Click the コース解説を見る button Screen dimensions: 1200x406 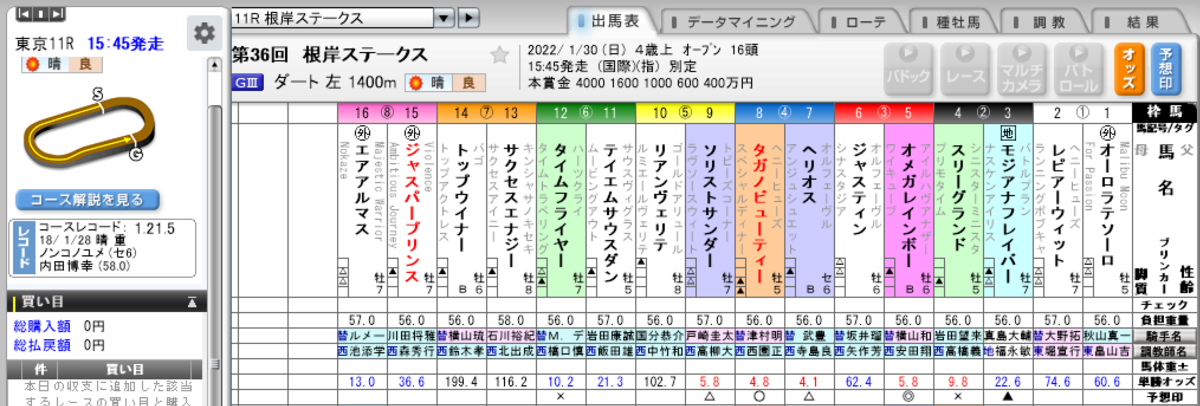pos(87,200)
